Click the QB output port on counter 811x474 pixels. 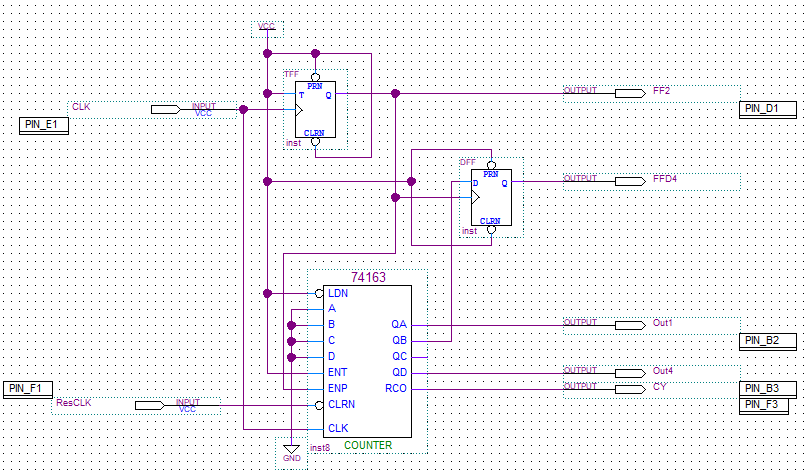399,340
